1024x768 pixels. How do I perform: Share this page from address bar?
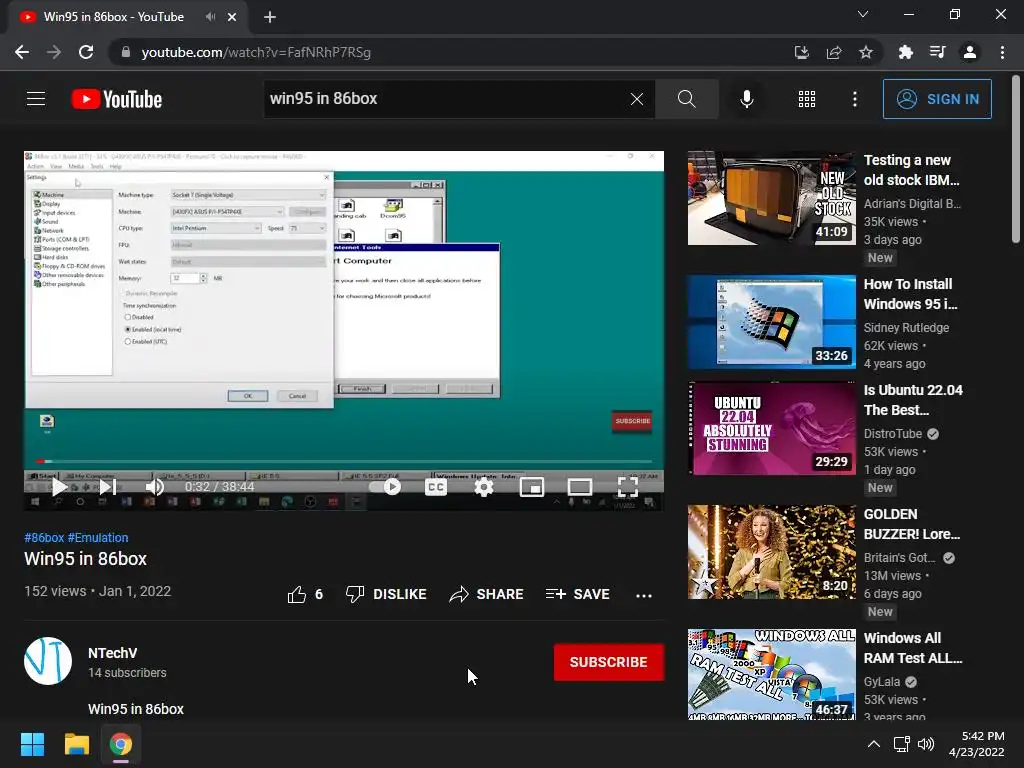pos(834,52)
